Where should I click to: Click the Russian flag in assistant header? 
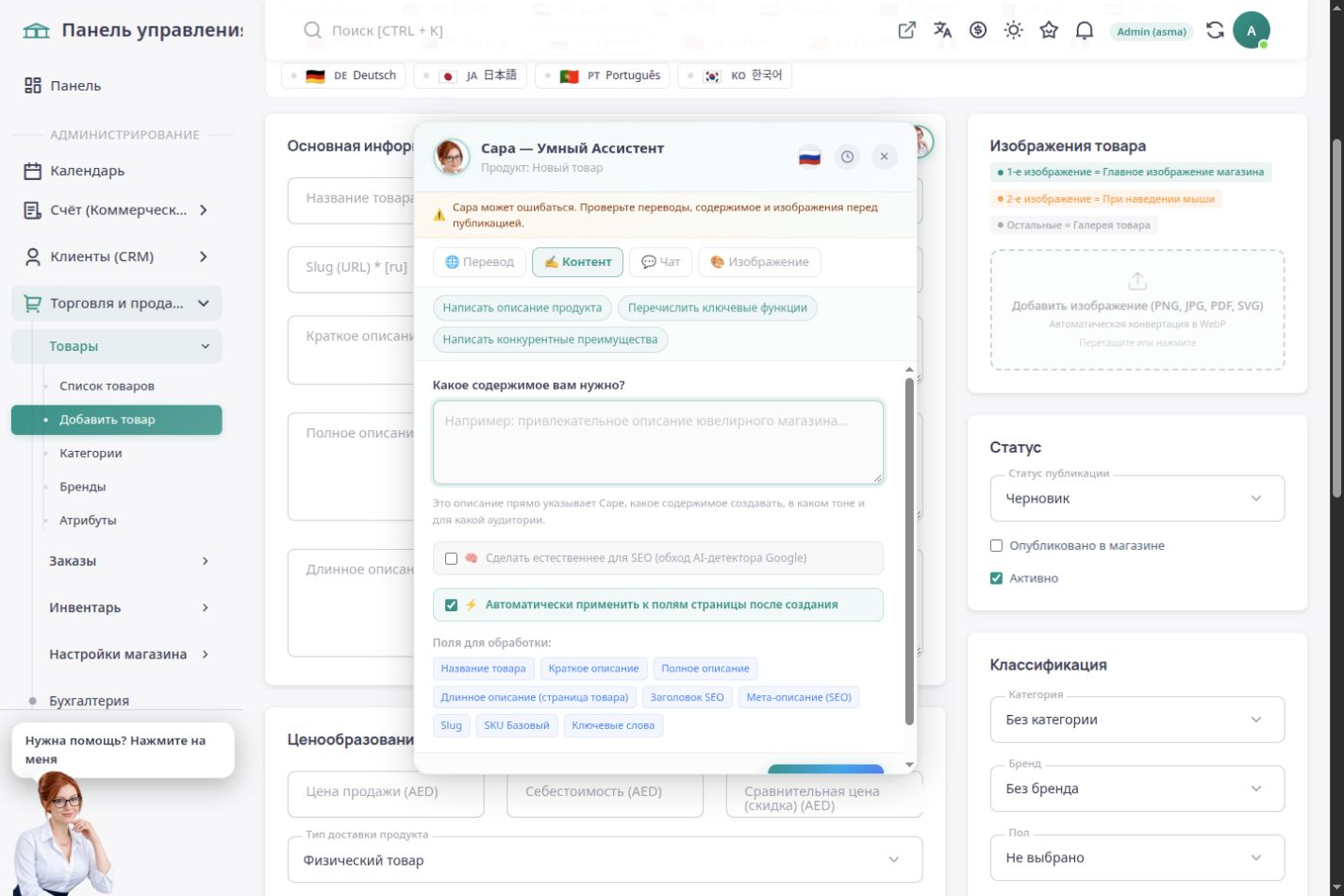[x=809, y=157]
